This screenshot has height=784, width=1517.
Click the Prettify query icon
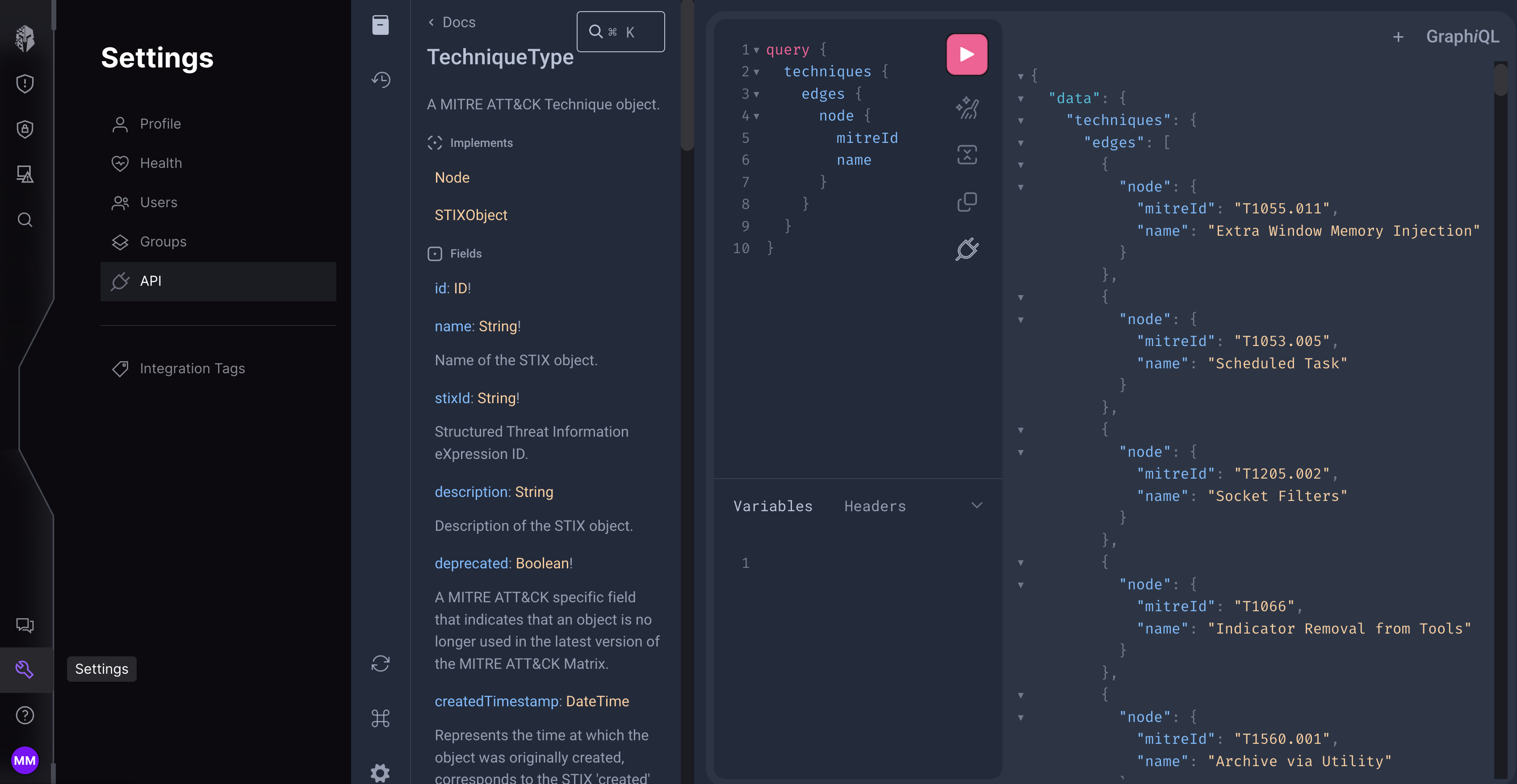click(966, 108)
